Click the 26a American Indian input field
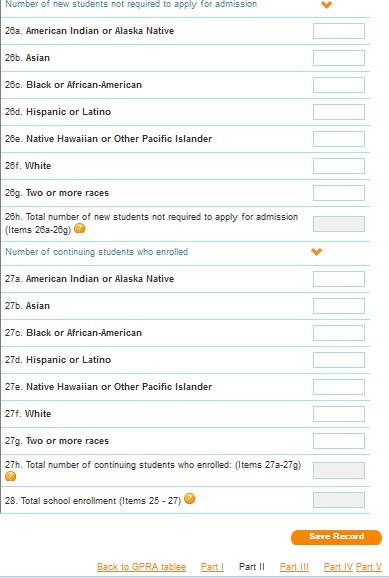 coord(339,31)
